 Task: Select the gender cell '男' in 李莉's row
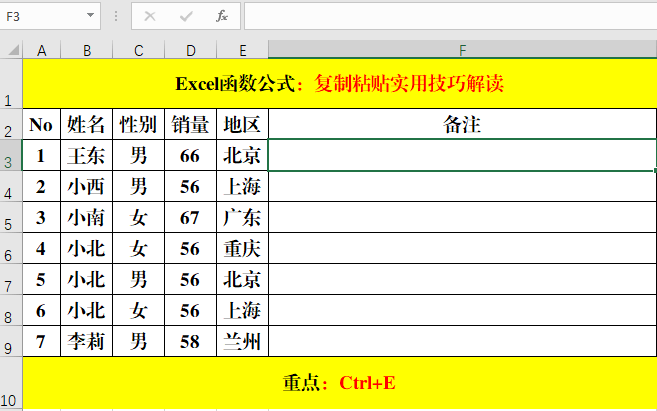click(x=139, y=341)
